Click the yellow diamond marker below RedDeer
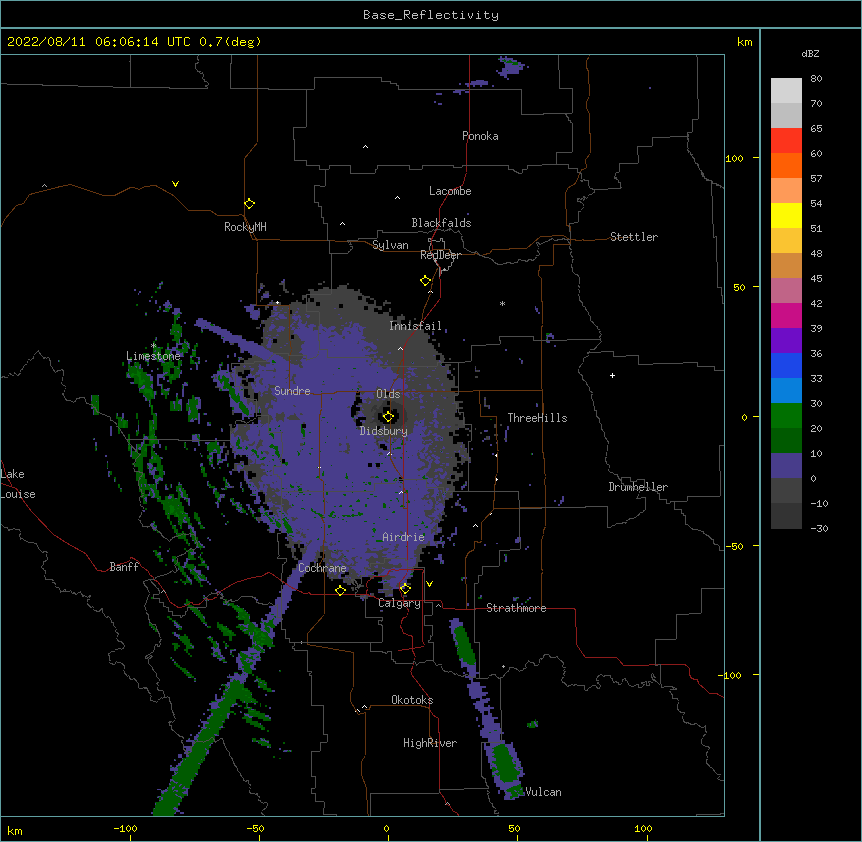This screenshot has height=842, width=862. point(425,280)
